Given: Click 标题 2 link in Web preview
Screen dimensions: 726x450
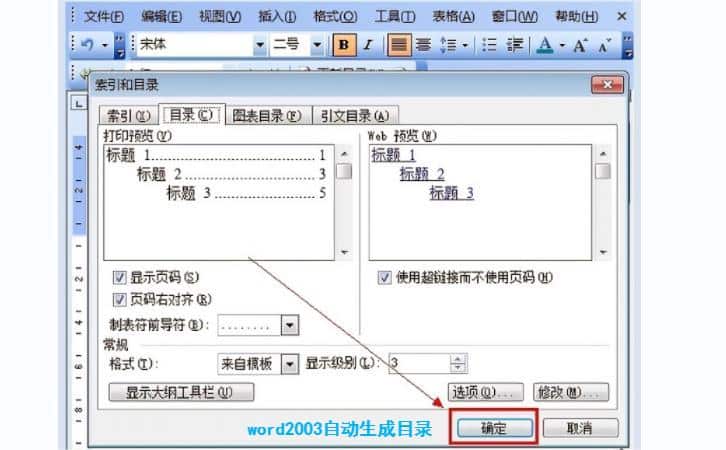Looking at the screenshot, I should tap(422, 174).
